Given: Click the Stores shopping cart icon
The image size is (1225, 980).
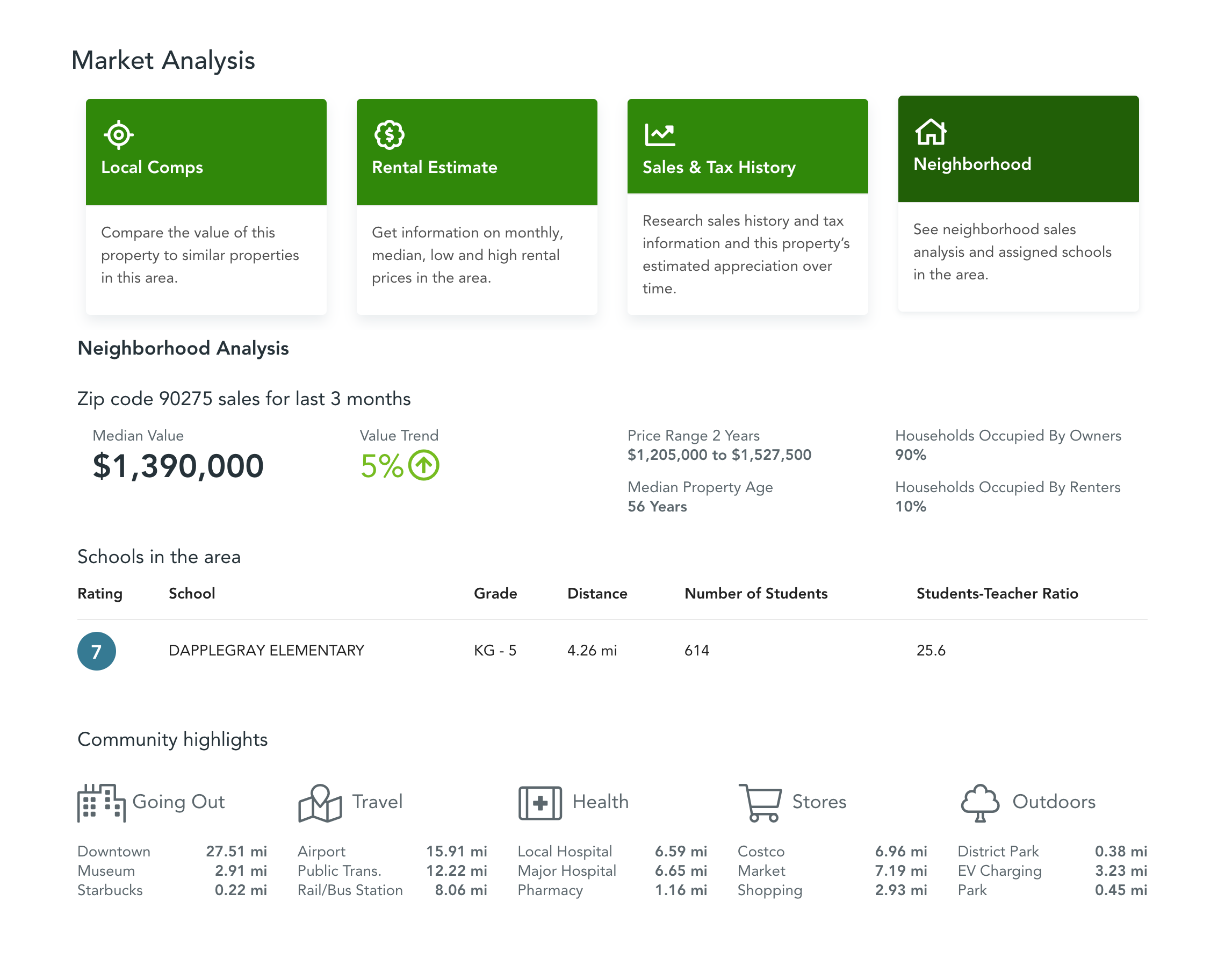Looking at the screenshot, I should [x=760, y=802].
